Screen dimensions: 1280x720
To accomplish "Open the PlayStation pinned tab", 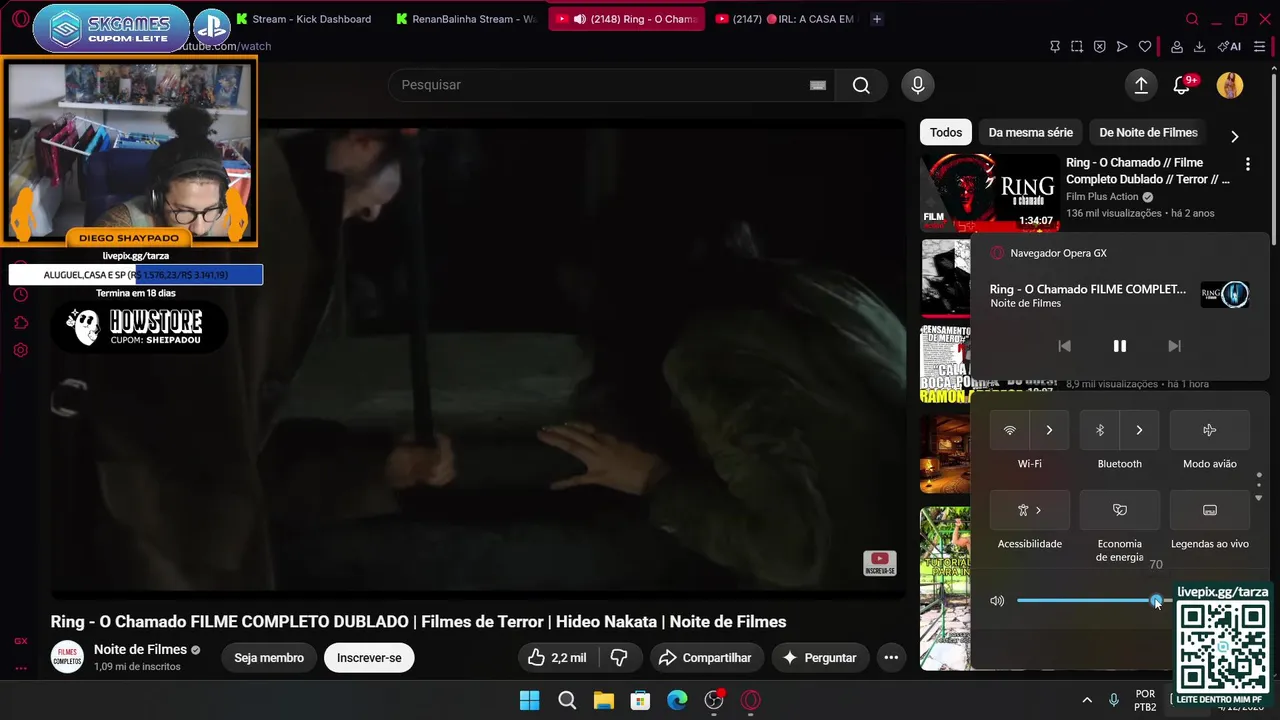I will pyautogui.click(x=211, y=25).
